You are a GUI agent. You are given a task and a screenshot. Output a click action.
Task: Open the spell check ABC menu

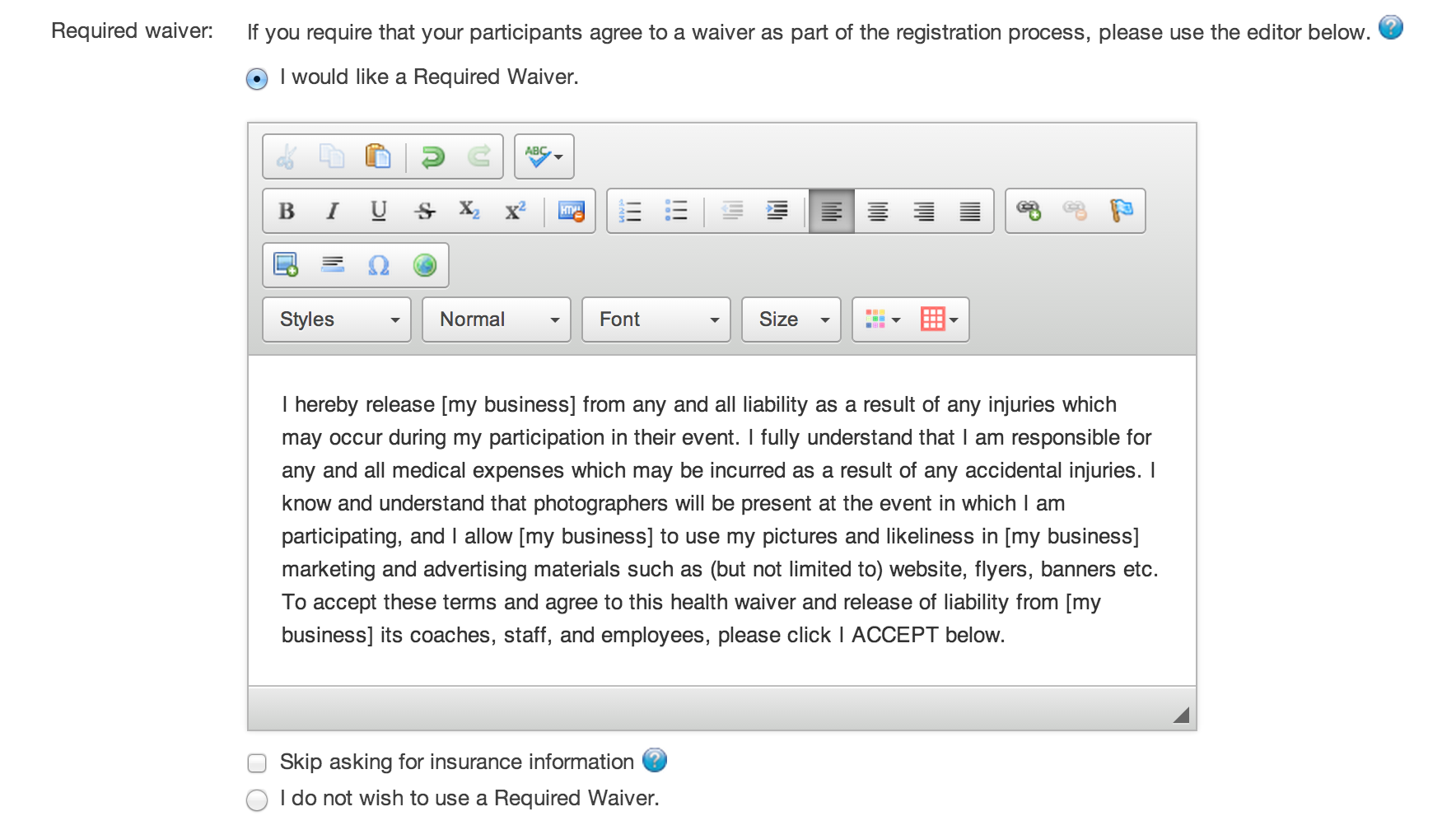544,156
